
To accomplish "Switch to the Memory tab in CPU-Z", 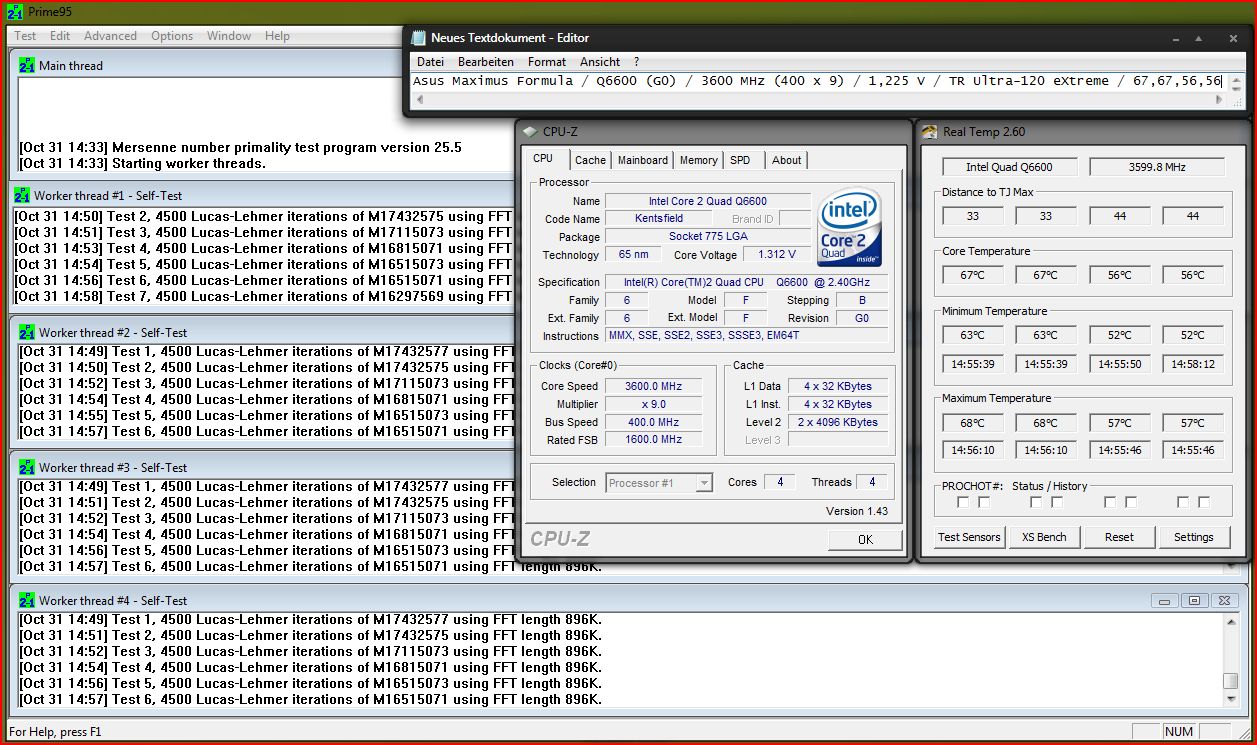I will [698, 160].
